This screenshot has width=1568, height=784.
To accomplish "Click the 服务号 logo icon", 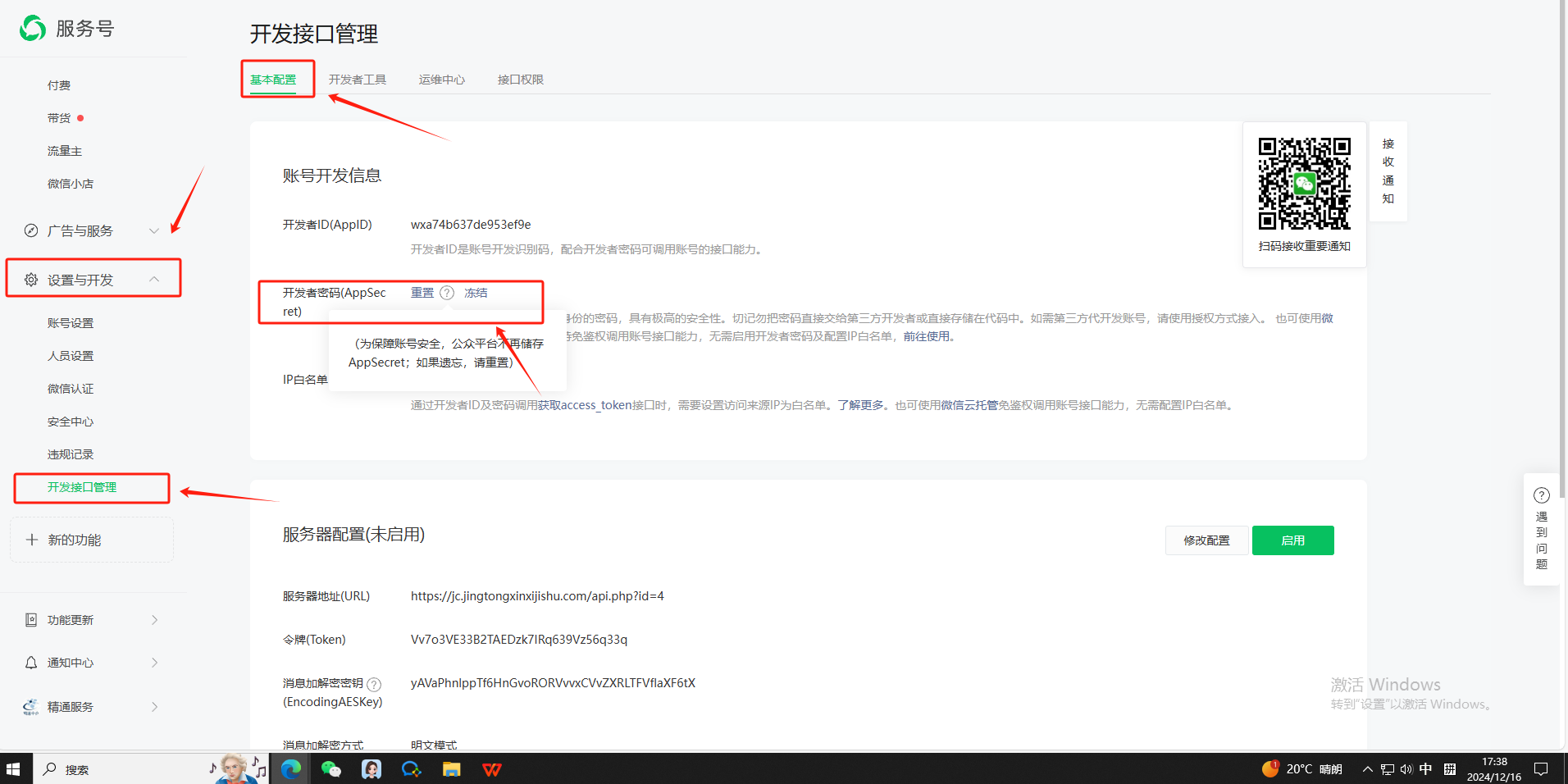I will point(33,29).
